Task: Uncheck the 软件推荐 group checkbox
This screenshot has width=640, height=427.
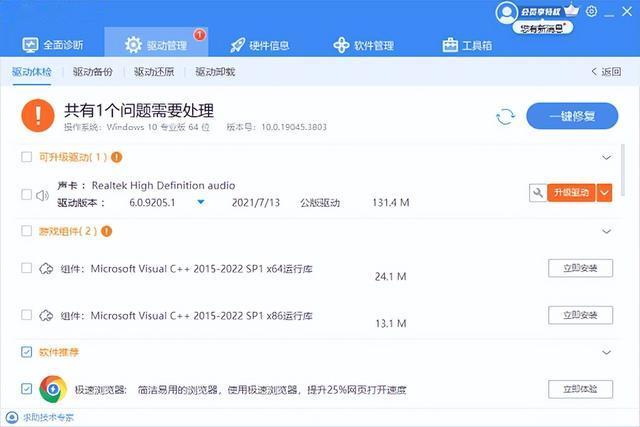Action: tap(27, 352)
